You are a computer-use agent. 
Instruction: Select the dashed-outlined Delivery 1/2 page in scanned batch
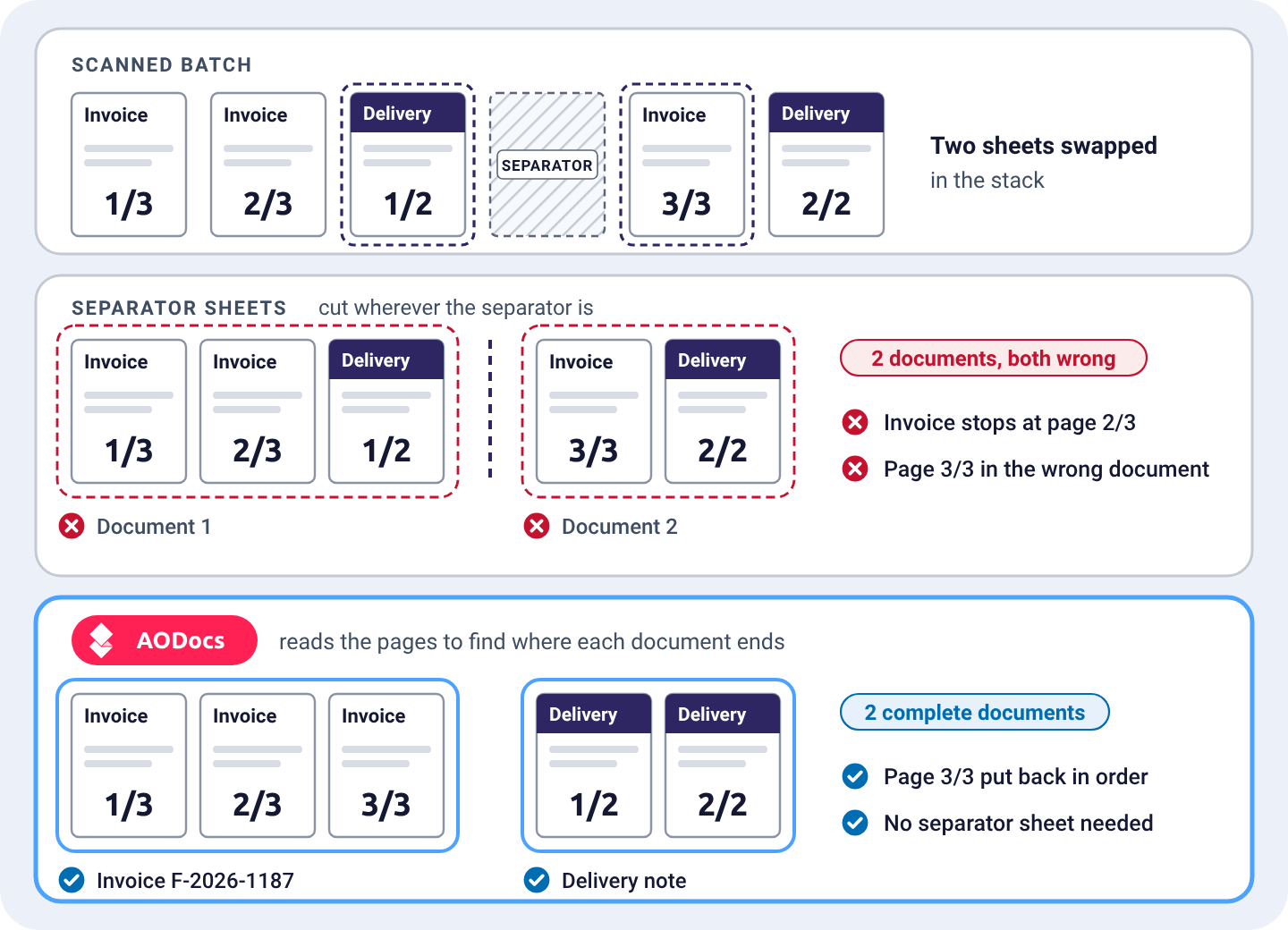pos(408,165)
